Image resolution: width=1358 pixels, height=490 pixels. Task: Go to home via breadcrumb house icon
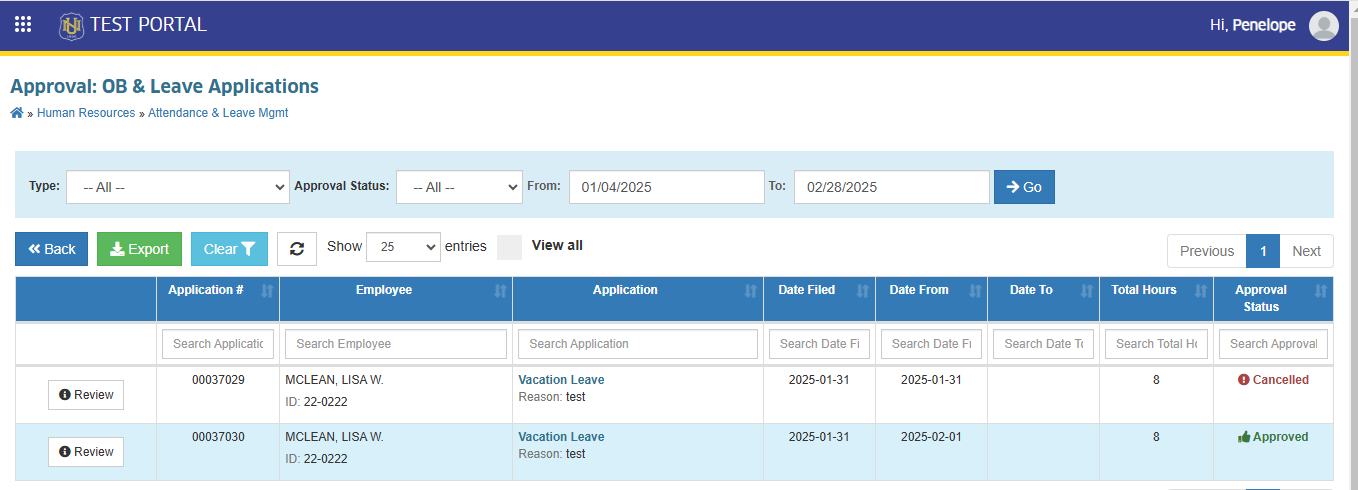click(x=17, y=113)
